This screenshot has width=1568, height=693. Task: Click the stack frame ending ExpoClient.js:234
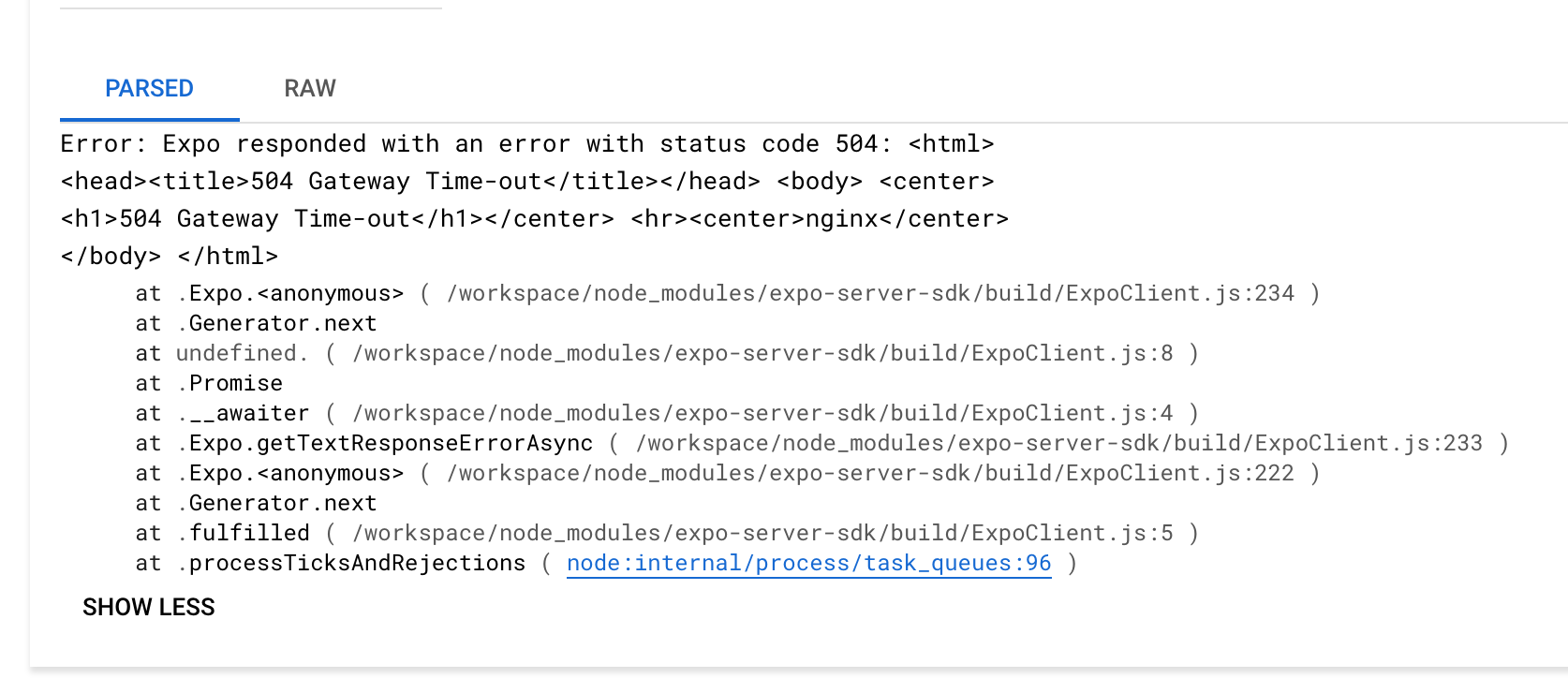coord(728,293)
